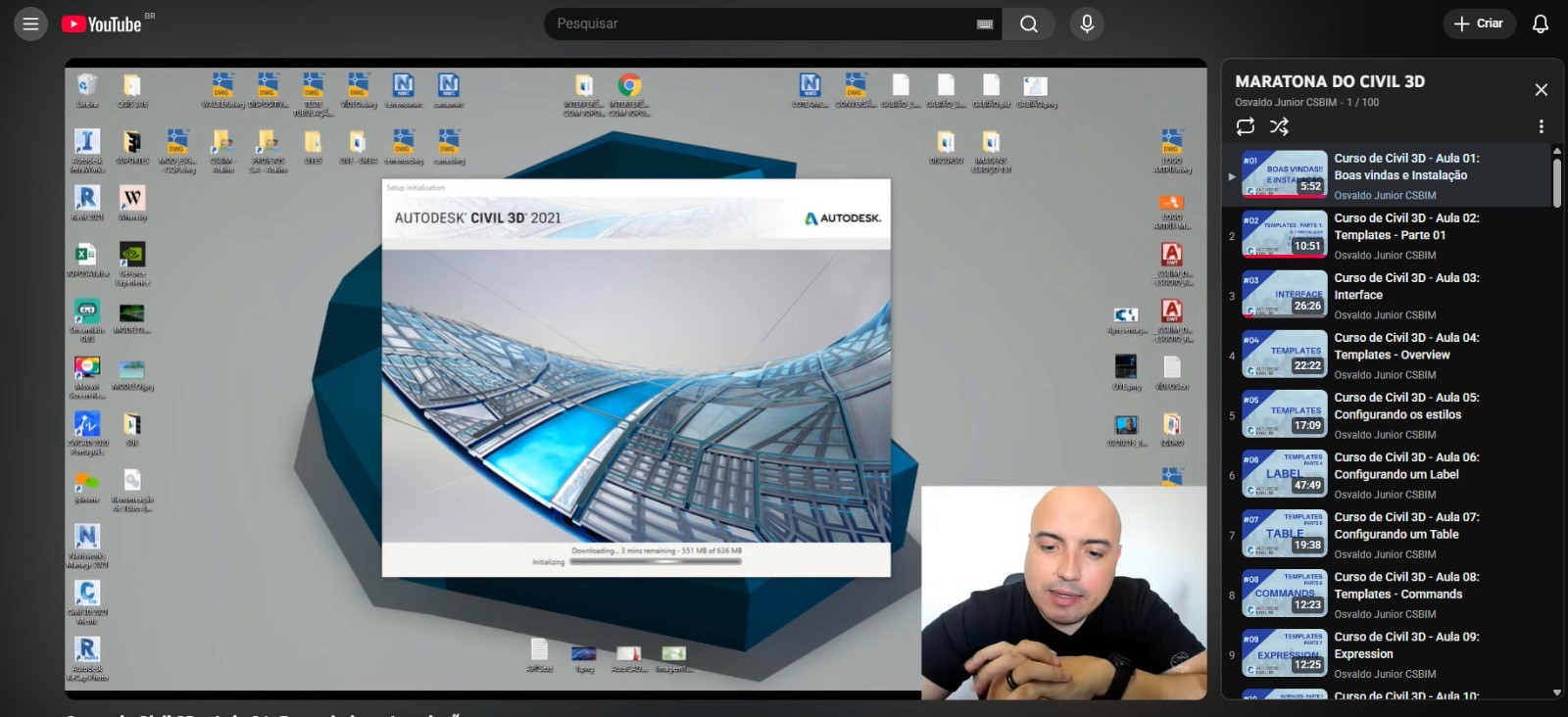
Task: Open the notifications bell
Action: click(x=1541, y=24)
